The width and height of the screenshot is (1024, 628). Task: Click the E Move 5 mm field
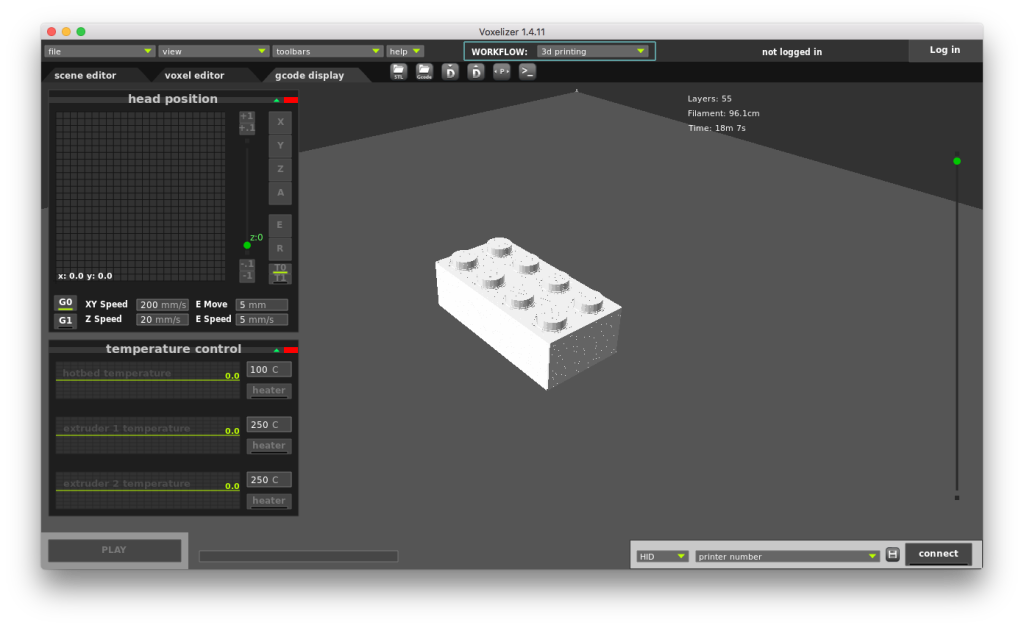coord(262,305)
